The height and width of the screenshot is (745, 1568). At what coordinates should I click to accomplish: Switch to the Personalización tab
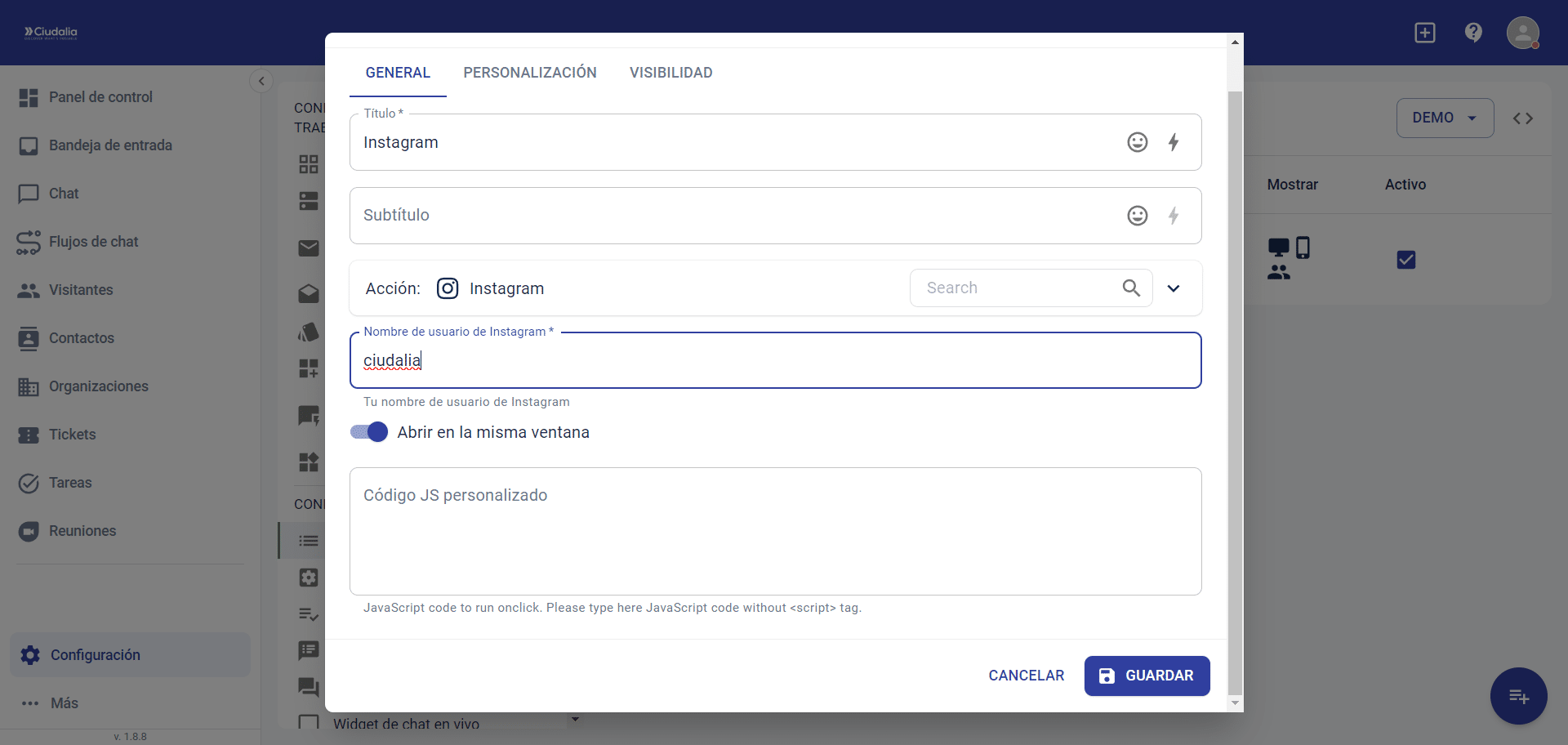pos(529,73)
